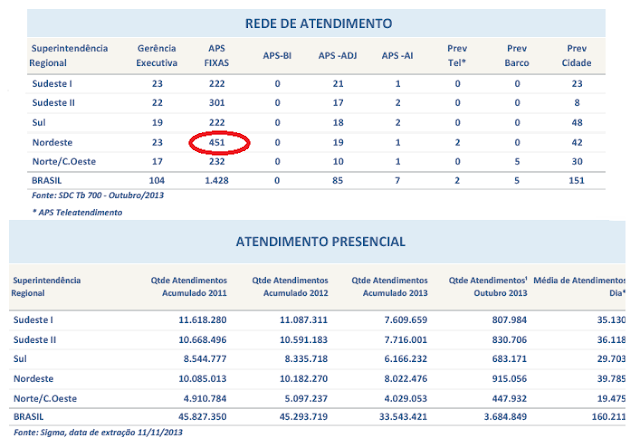Click the "Qtde Atendimentos Outubro 2013" column header
640x438 pixels.
pyautogui.click(x=488, y=287)
